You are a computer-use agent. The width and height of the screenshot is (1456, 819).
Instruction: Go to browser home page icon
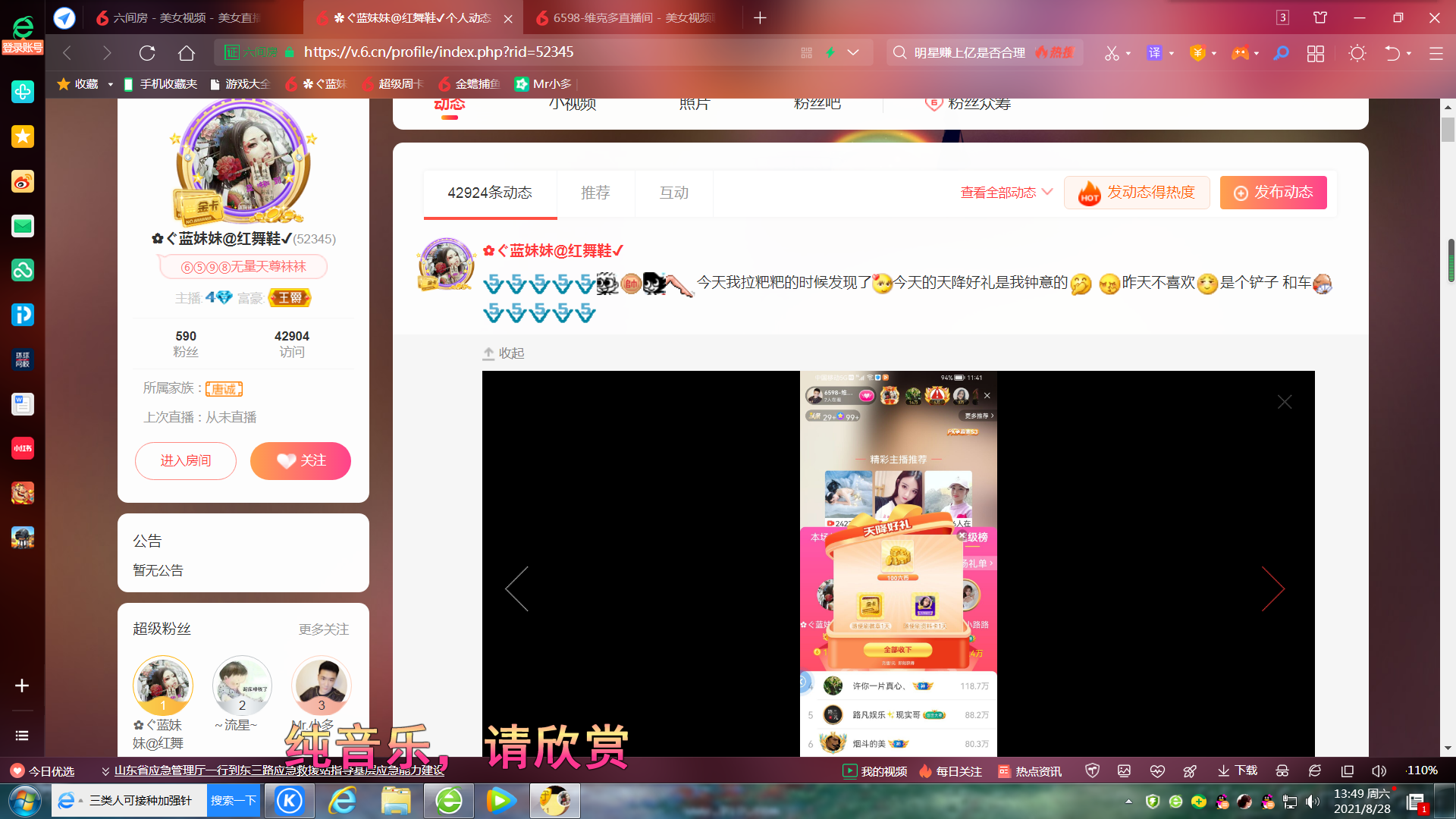tap(187, 53)
